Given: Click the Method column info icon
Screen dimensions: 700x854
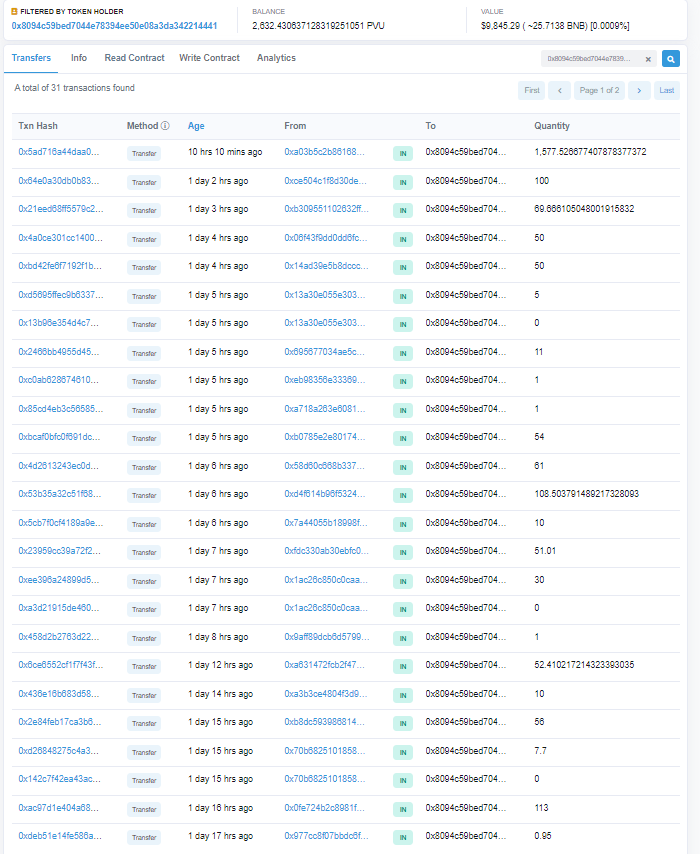Looking at the screenshot, I should pos(165,126).
